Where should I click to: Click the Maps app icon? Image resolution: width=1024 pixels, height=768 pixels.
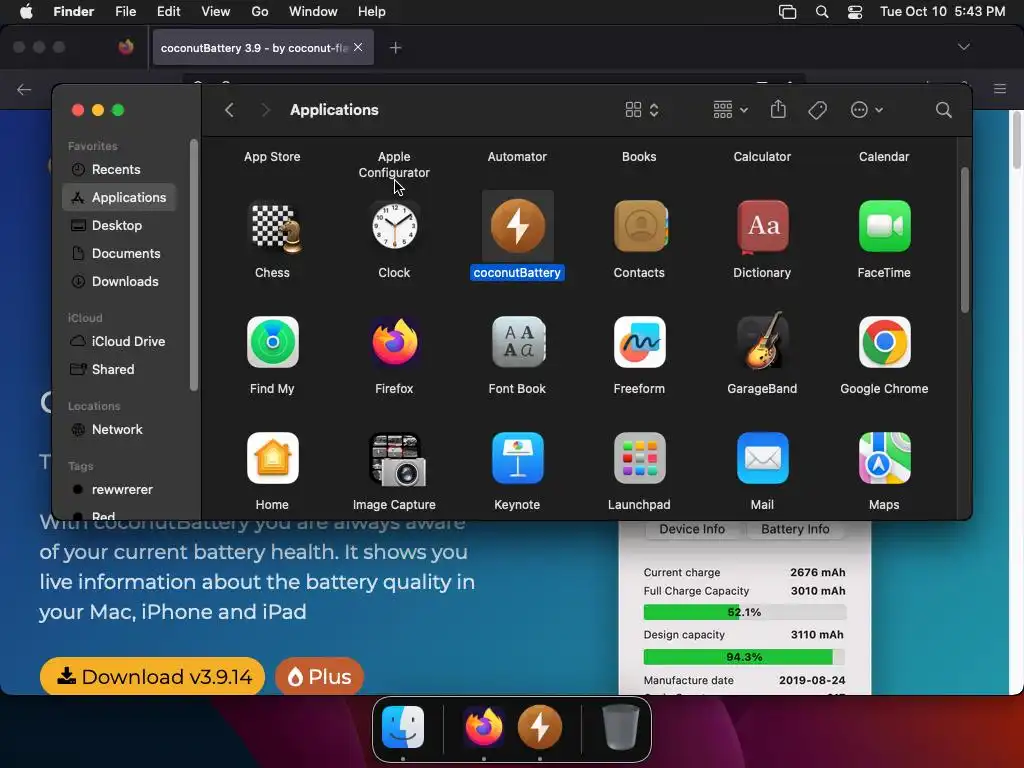884,458
